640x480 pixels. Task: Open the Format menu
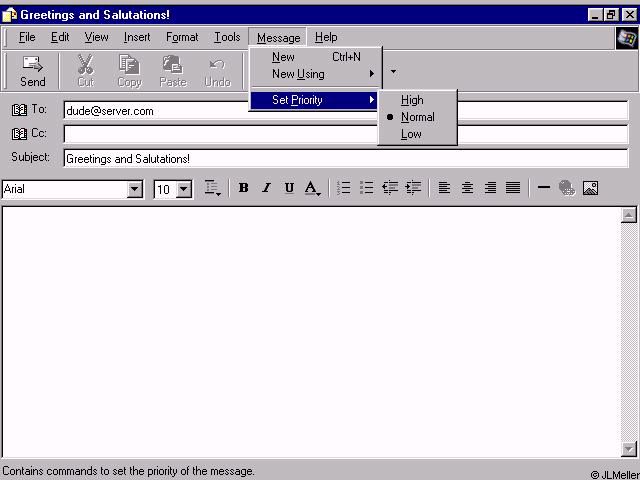pyautogui.click(x=182, y=37)
